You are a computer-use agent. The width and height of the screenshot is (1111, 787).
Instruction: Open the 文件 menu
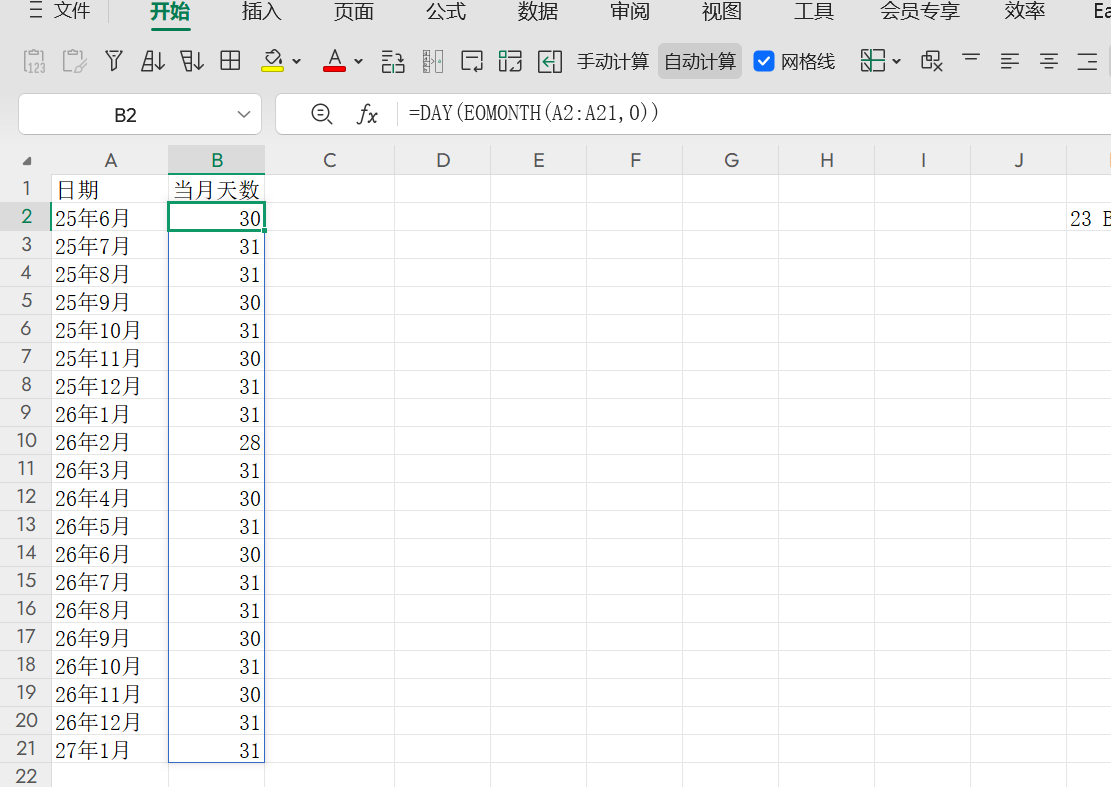(x=72, y=10)
